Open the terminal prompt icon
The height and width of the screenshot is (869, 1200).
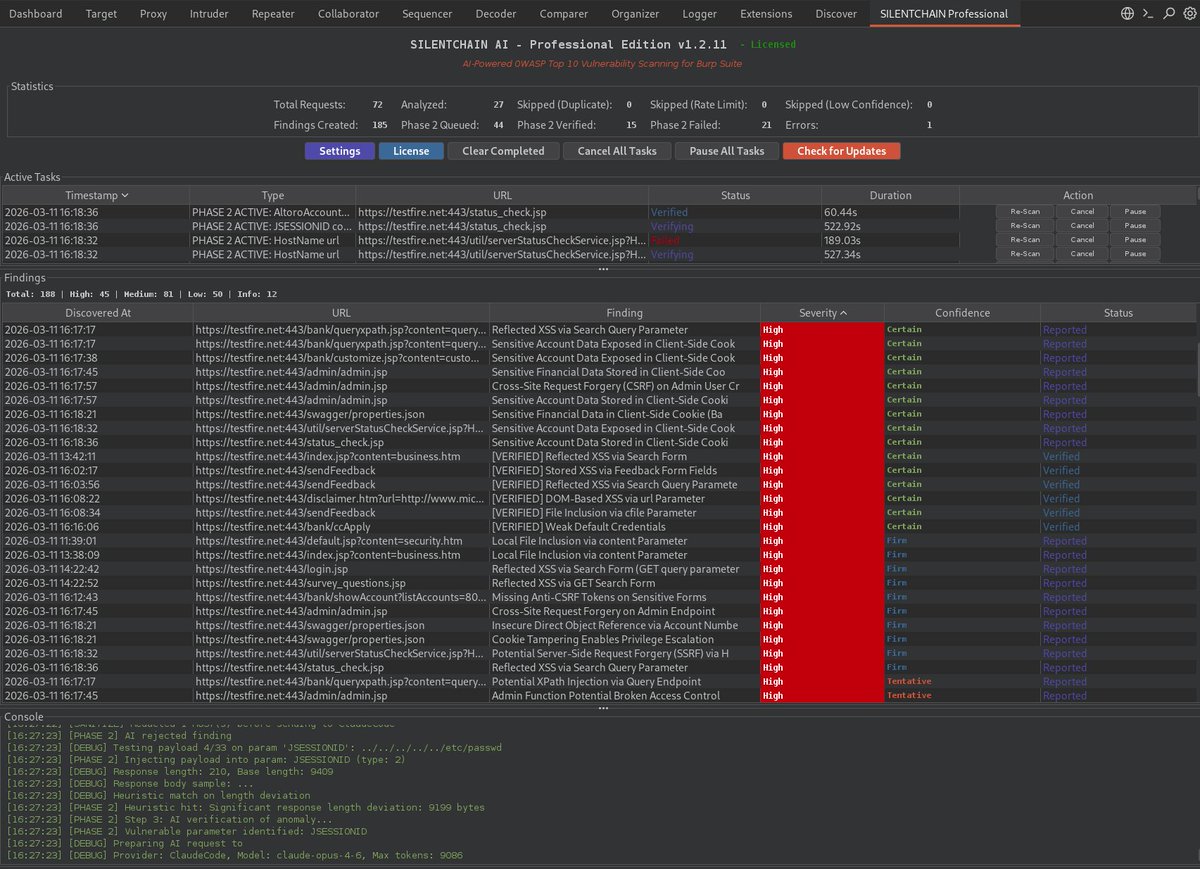(1149, 14)
